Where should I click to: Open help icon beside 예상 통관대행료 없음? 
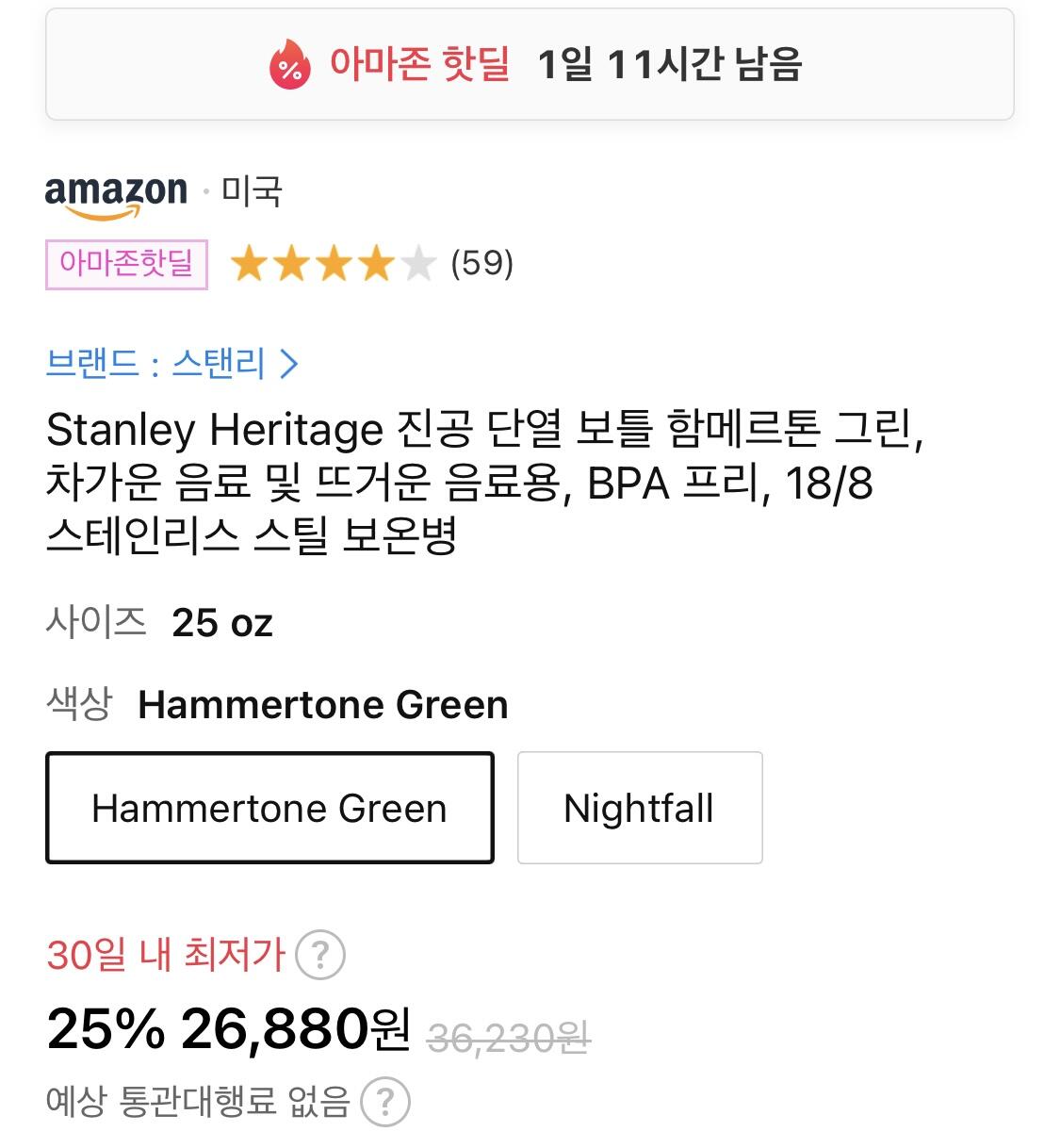(384, 1101)
